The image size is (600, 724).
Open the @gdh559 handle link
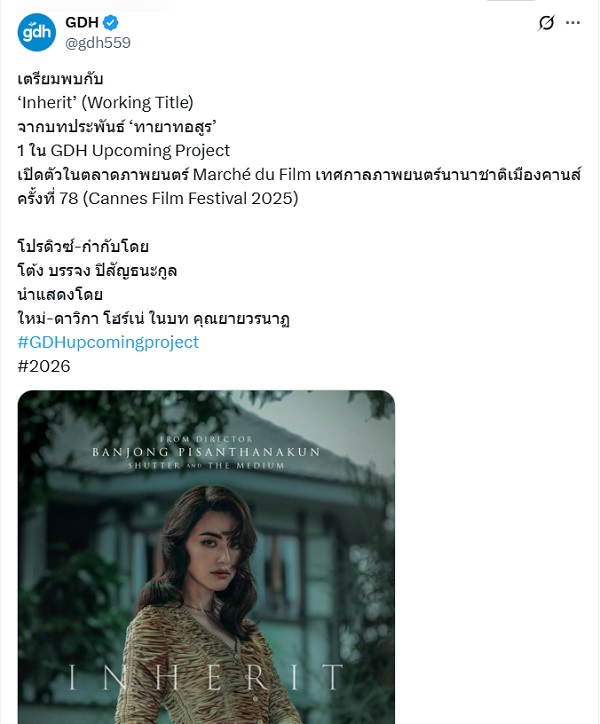[98, 43]
